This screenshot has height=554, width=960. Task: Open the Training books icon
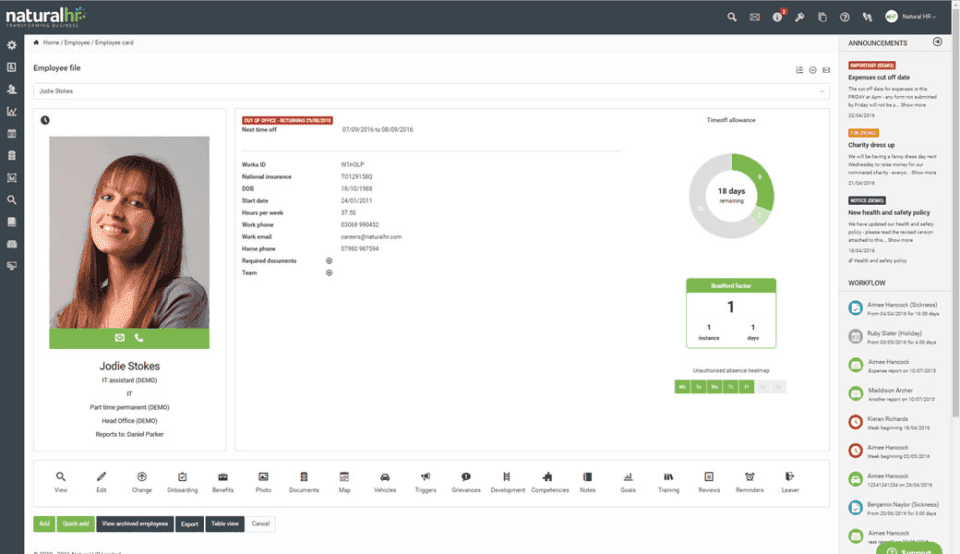(x=669, y=477)
